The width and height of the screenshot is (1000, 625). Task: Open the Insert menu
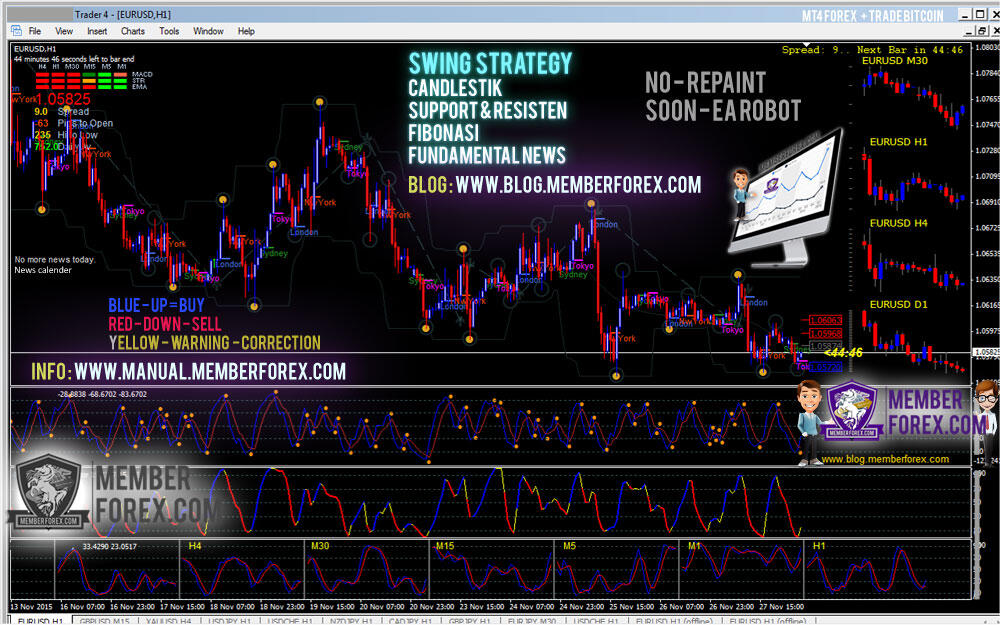pos(97,31)
